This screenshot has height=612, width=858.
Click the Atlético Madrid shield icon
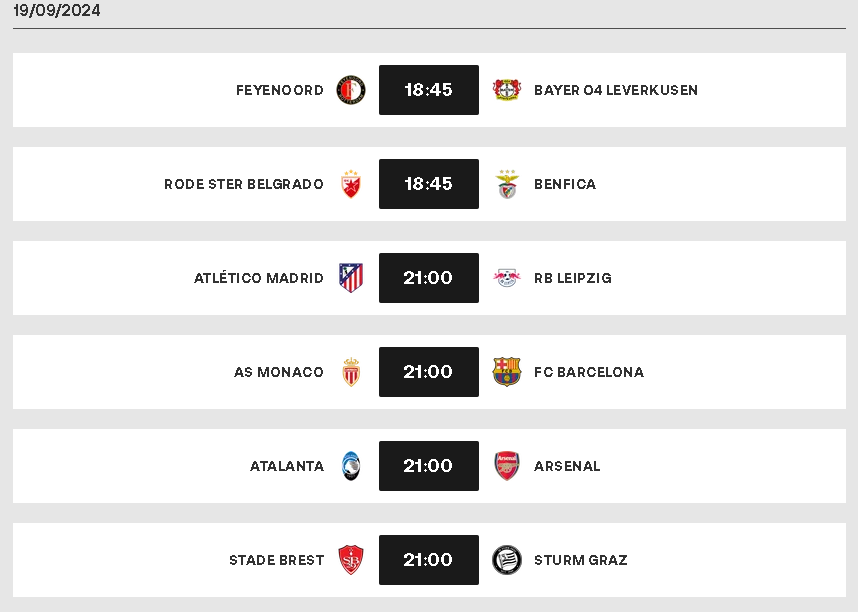pos(351,278)
